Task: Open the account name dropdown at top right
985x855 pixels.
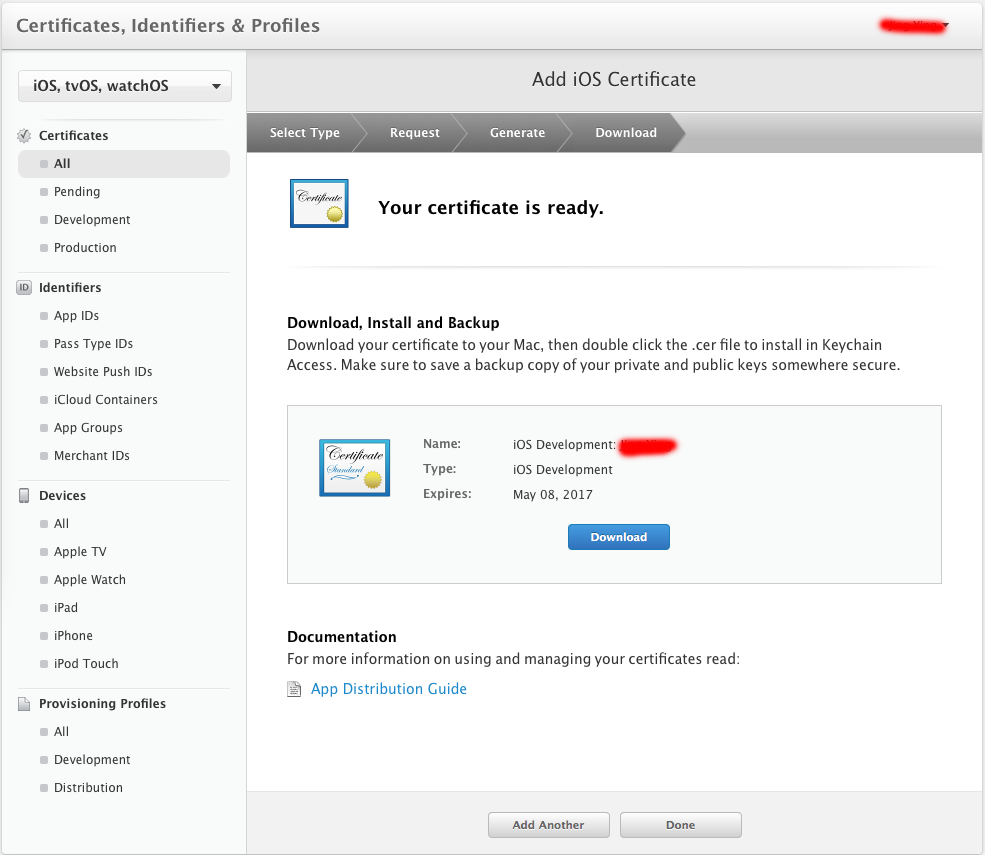Action: 914,26
